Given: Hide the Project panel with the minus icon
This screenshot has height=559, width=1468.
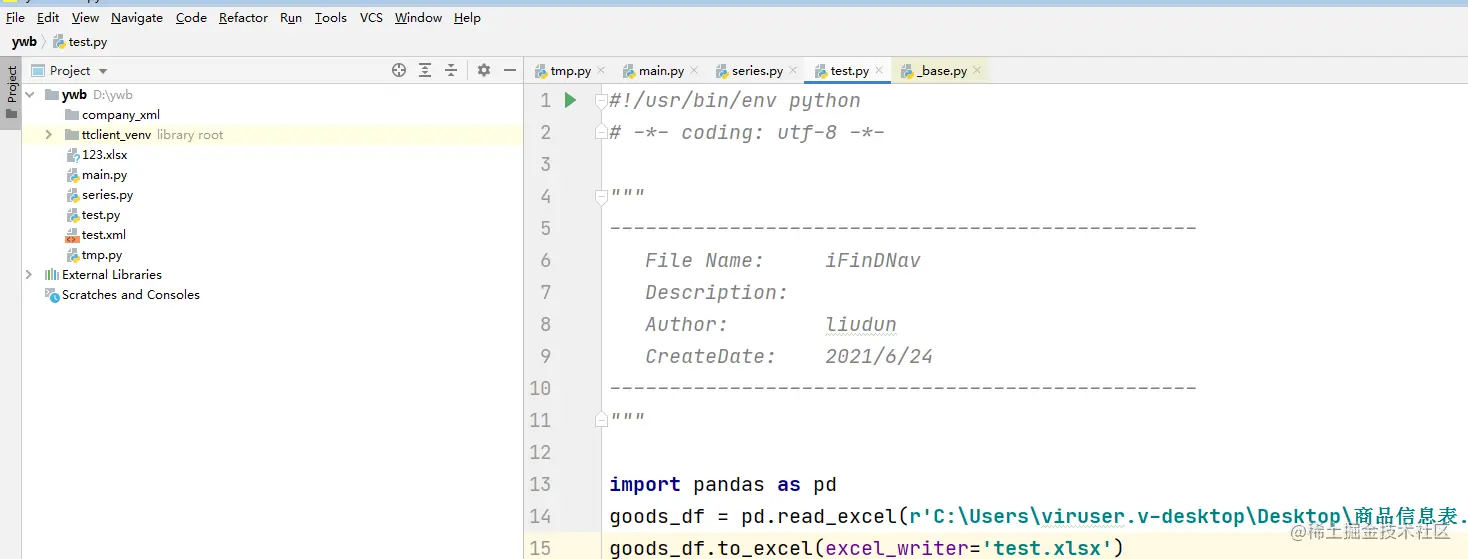Looking at the screenshot, I should (510, 70).
